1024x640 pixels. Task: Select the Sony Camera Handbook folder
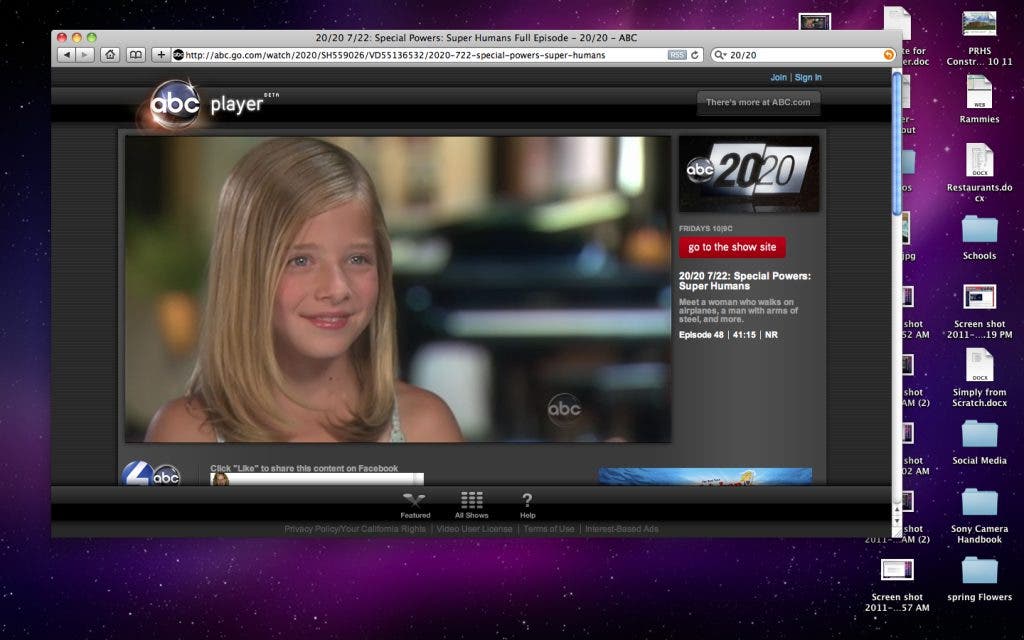979,516
